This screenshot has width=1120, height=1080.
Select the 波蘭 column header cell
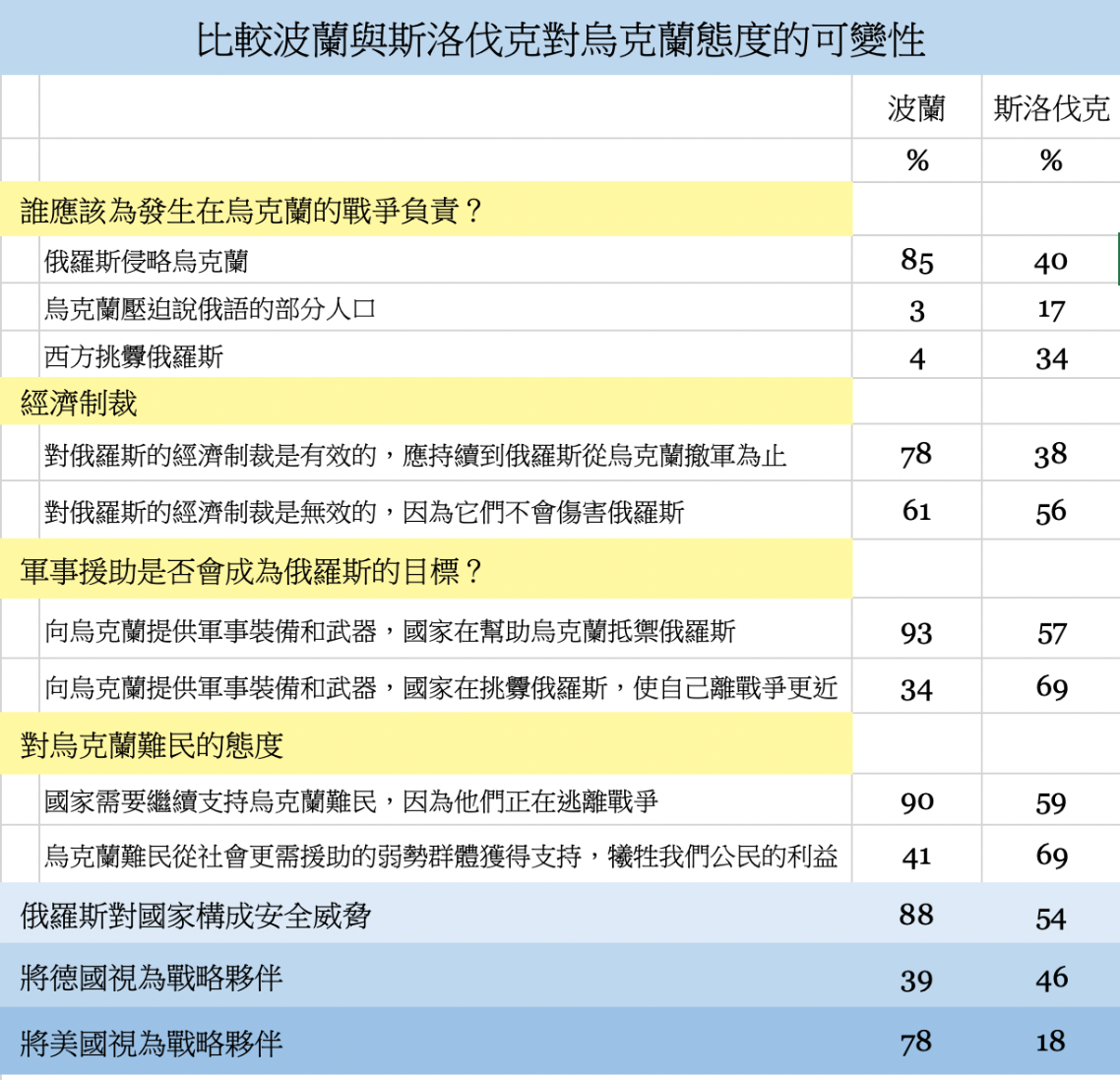pyautogui.click(x=916, y=108)
